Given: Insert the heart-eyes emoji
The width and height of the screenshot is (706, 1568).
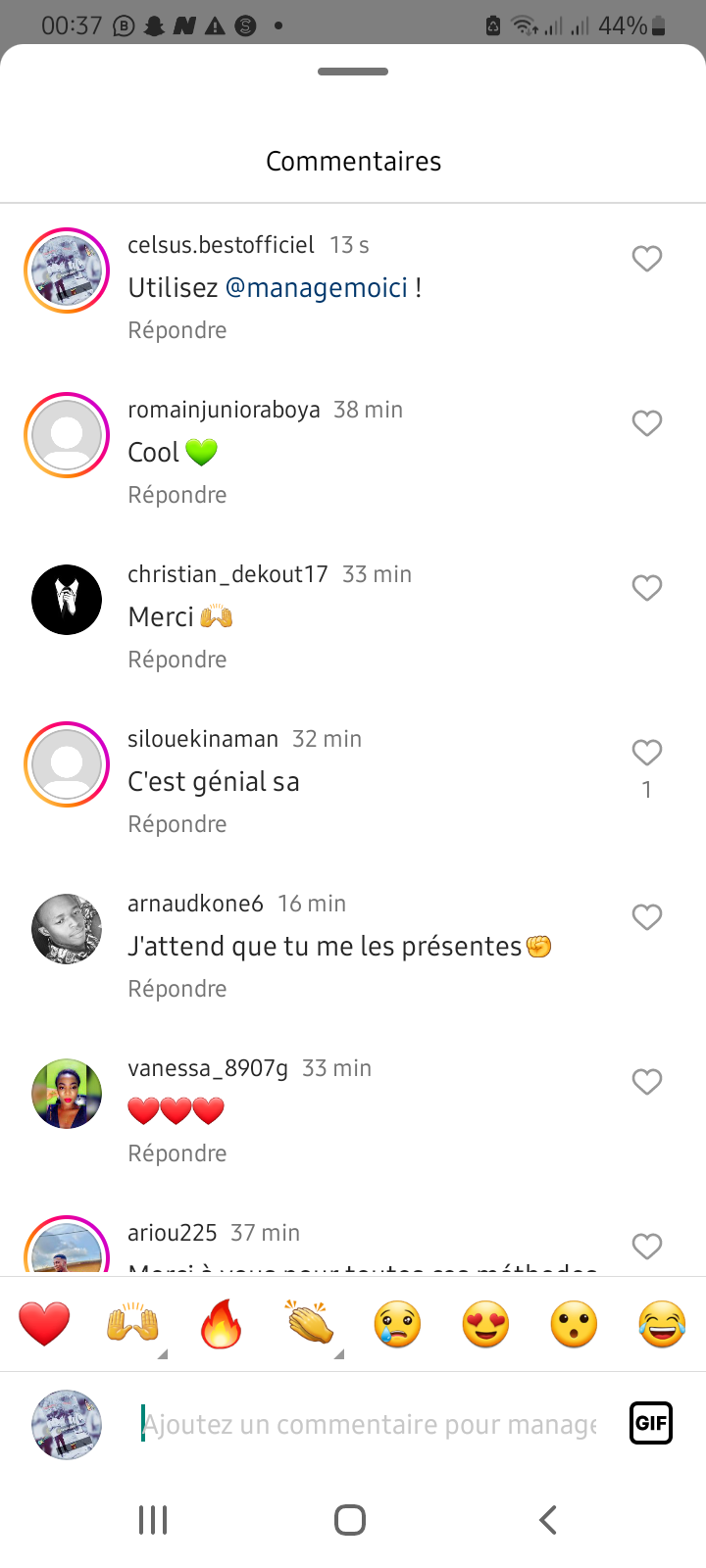Looking at the screenshot, I should (x=485, y=1324).
